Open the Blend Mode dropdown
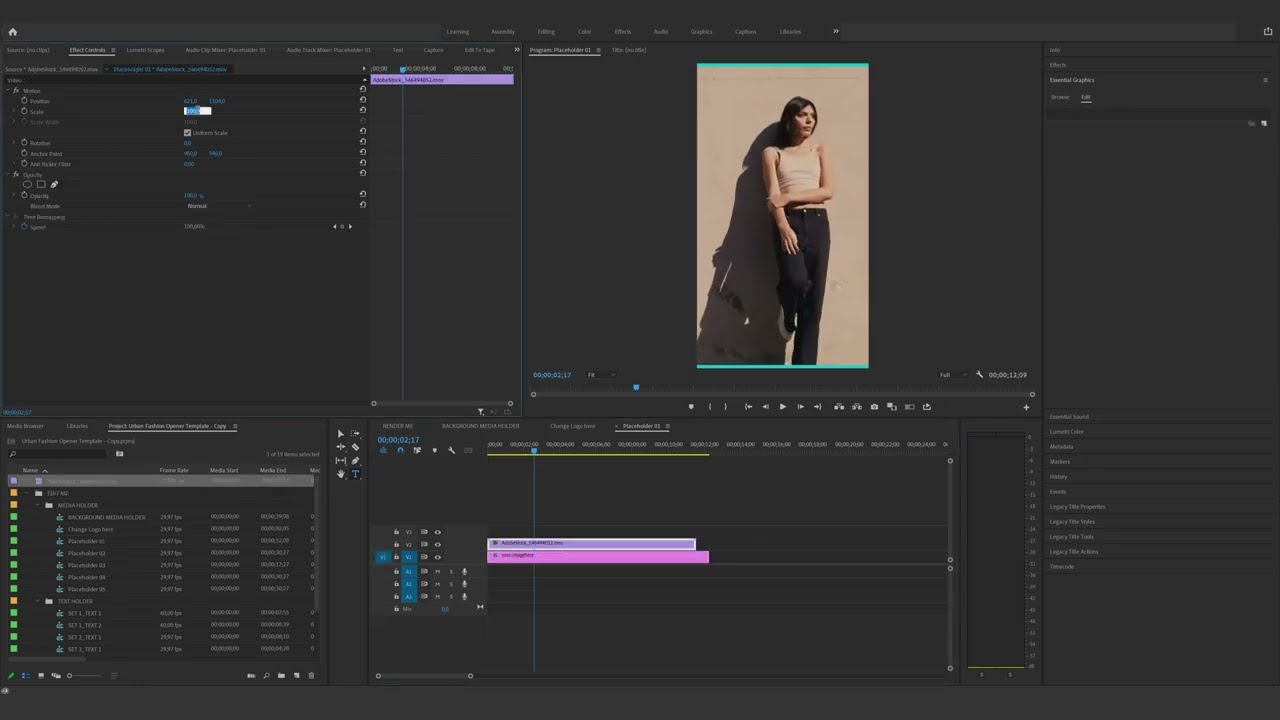Viewport: 1280px width, 720px height. pyautogui.click(x=218, y=206)
